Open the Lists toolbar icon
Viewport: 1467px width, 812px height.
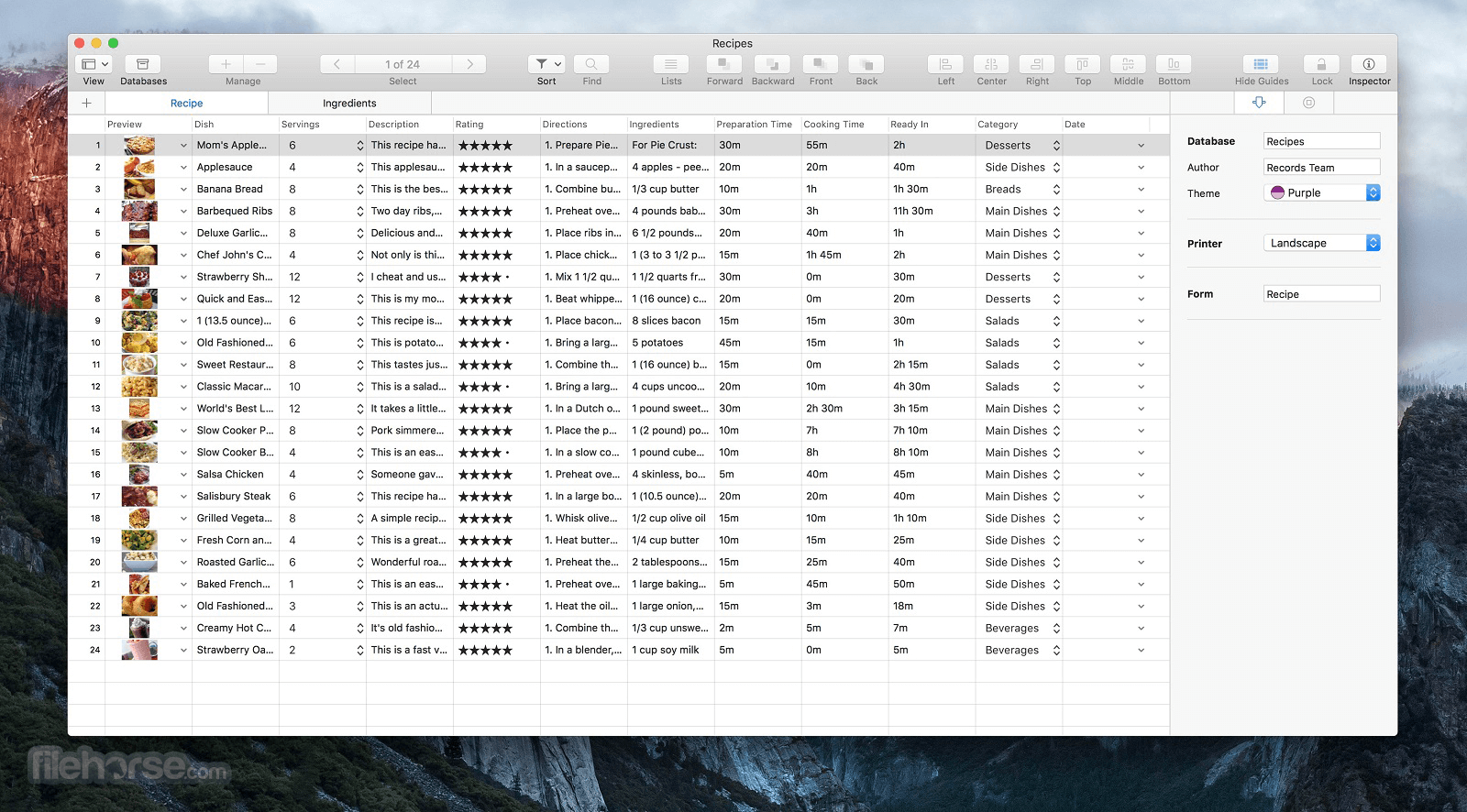tap(671, 64)
